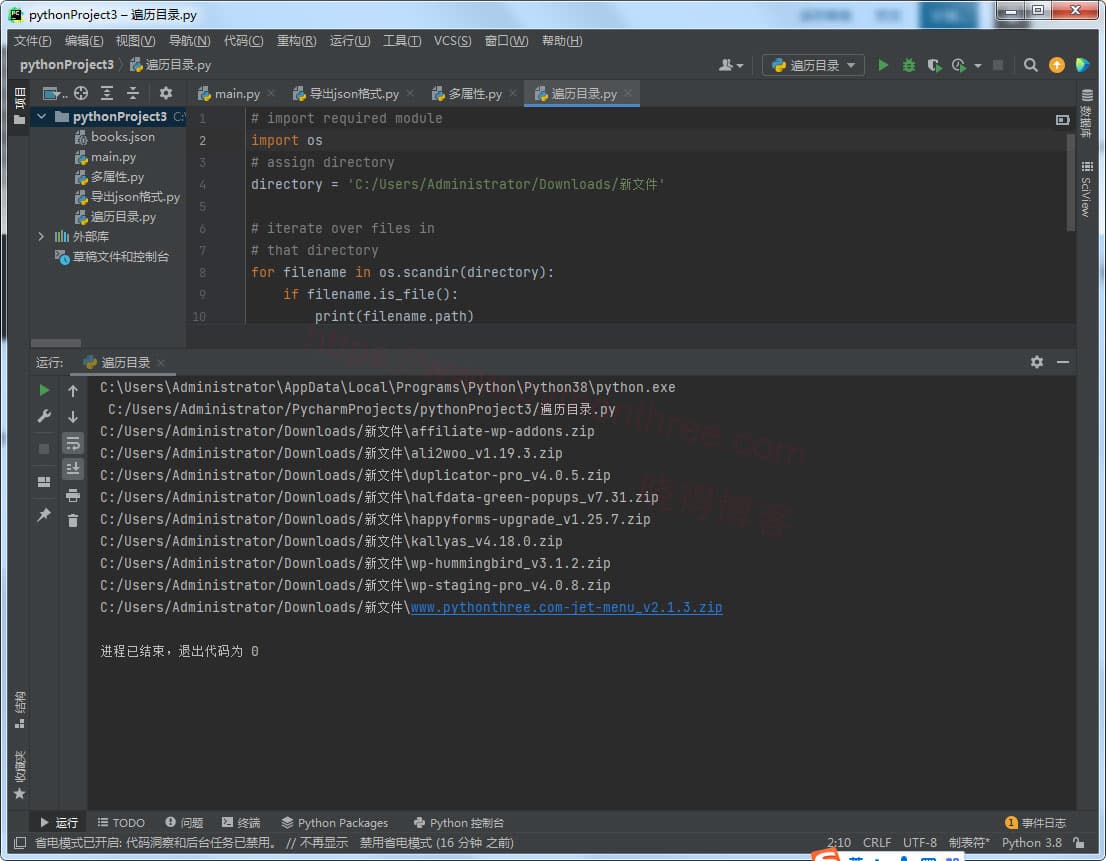The image size is (1106, 861).
Task: Open 草稿文件和控制台 node
Action: click(x=112, y=257)
